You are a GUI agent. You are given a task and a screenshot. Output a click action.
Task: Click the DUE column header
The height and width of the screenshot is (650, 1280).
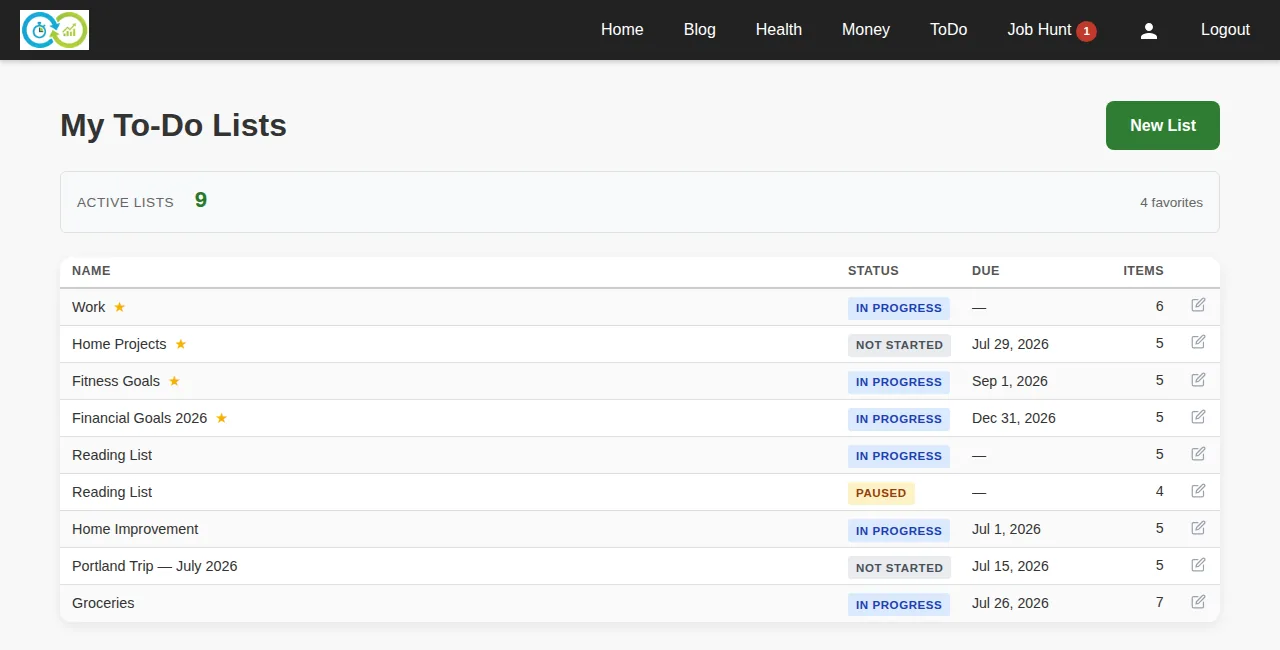tap(986, 271)
